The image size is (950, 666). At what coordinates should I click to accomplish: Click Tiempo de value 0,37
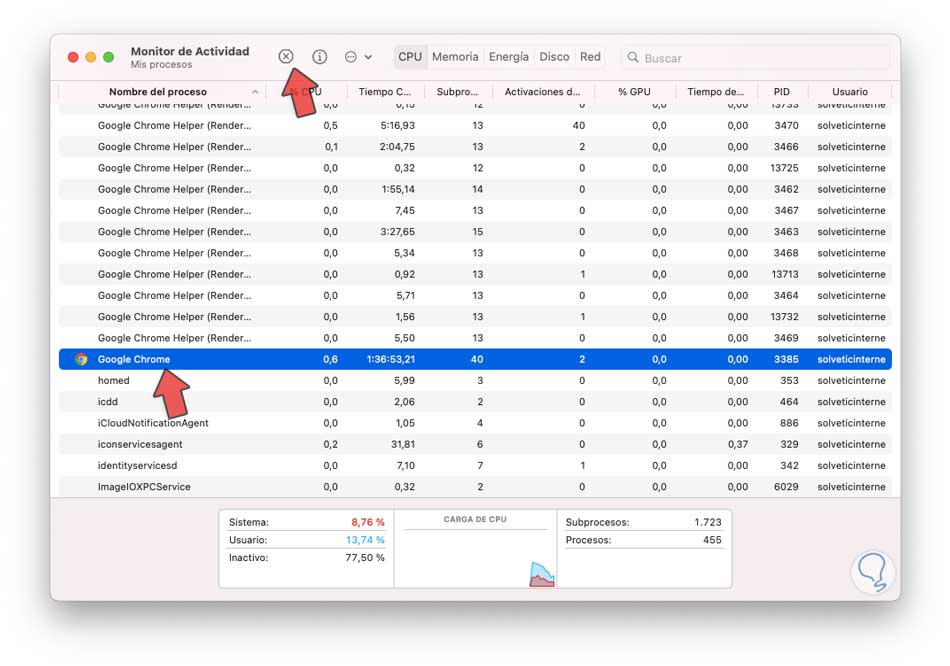(x=737, y=444)
